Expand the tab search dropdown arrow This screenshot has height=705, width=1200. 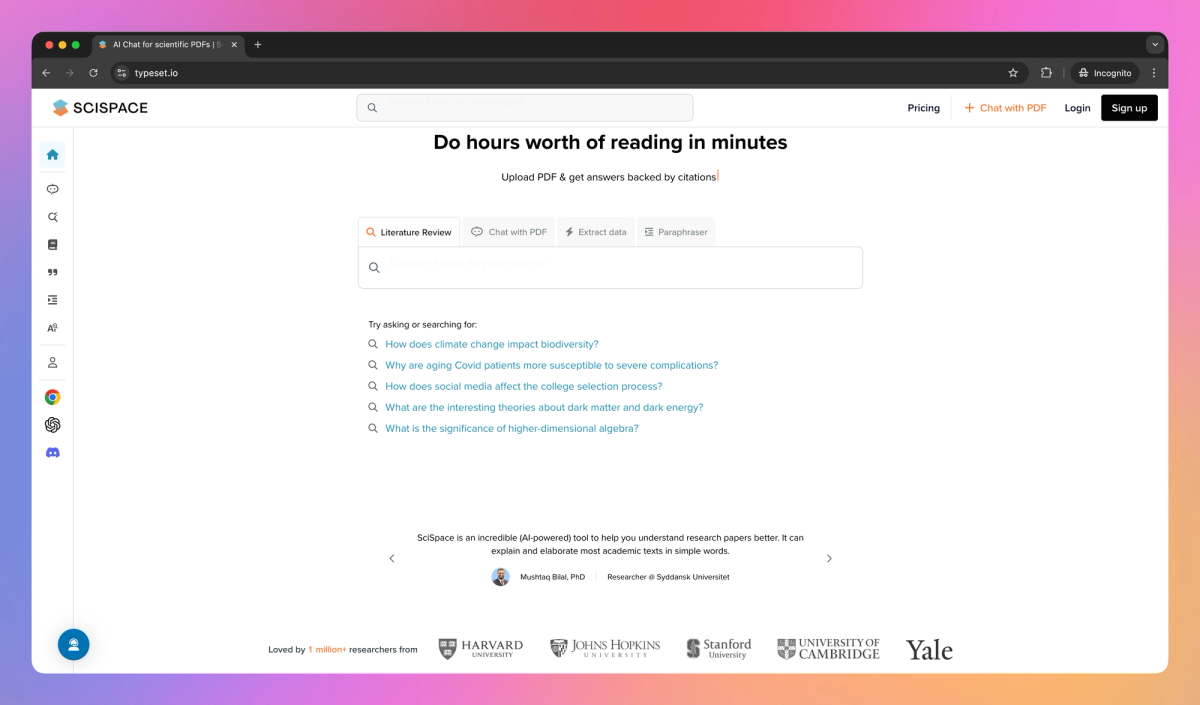pyautogui.click(x=1155, y=45)
